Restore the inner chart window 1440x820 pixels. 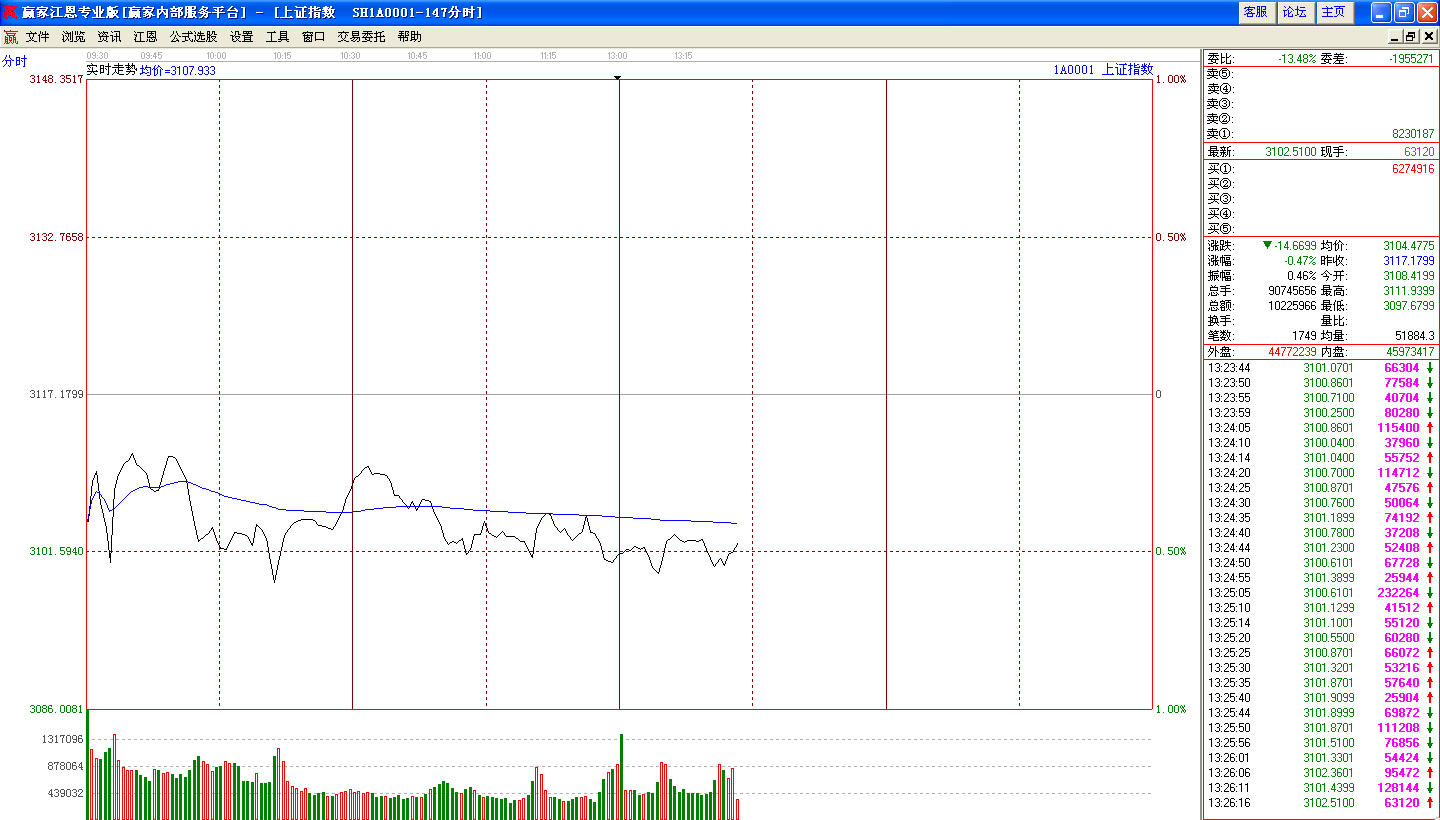(x=1411, y=37)
